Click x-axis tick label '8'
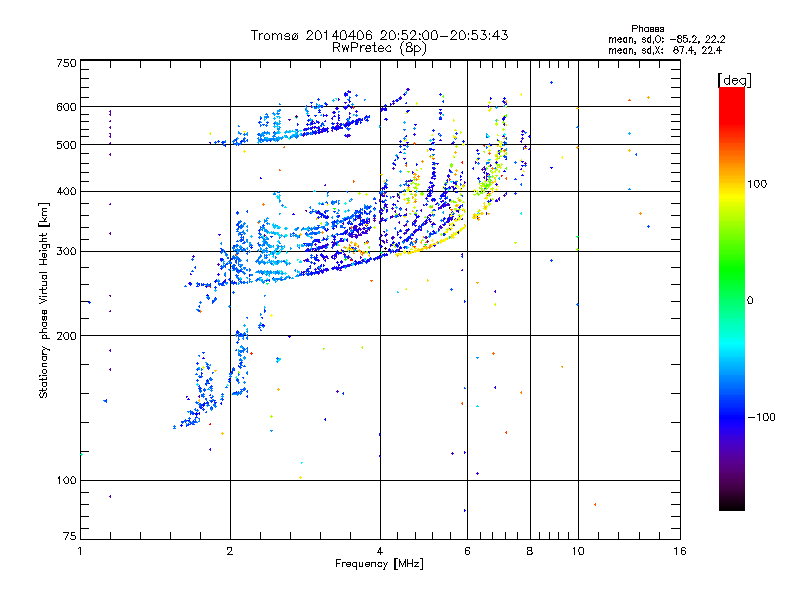 [530, 551]
